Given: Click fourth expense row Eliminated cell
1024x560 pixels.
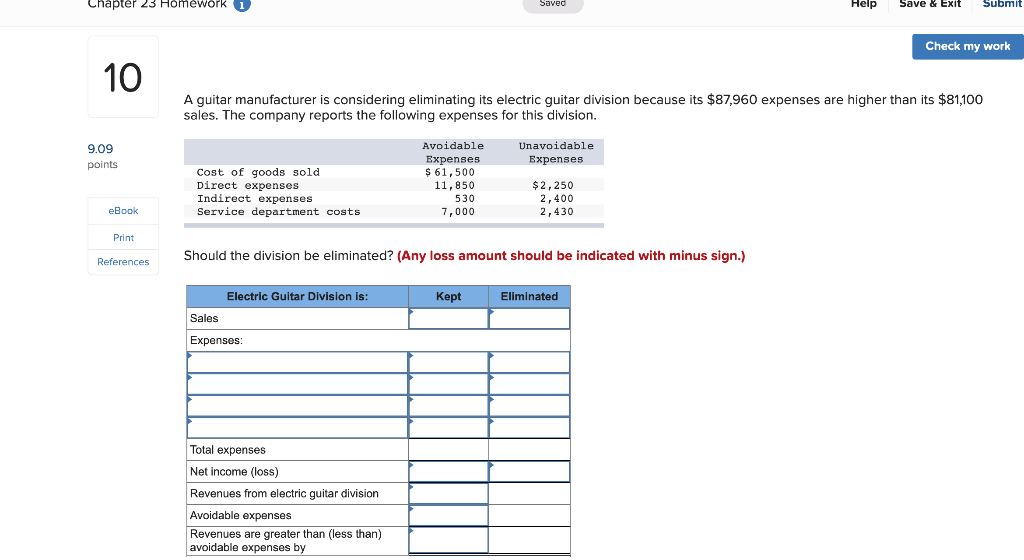Looking at the screenshot, I should 529,428.
